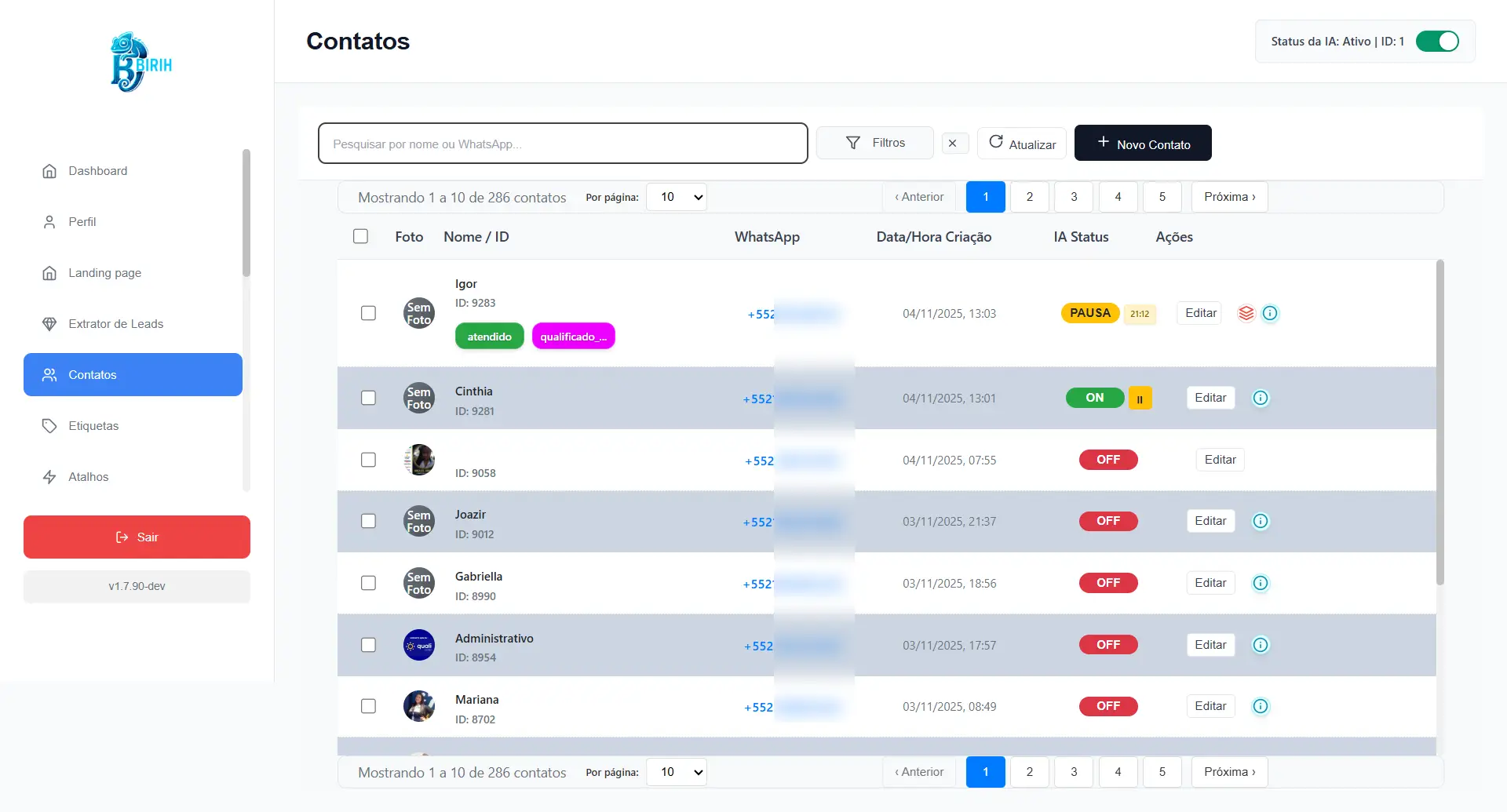Viewport: 1507px width, 812px height.
Task: Click the contact search input field
Action: click(x=562, y=144)
